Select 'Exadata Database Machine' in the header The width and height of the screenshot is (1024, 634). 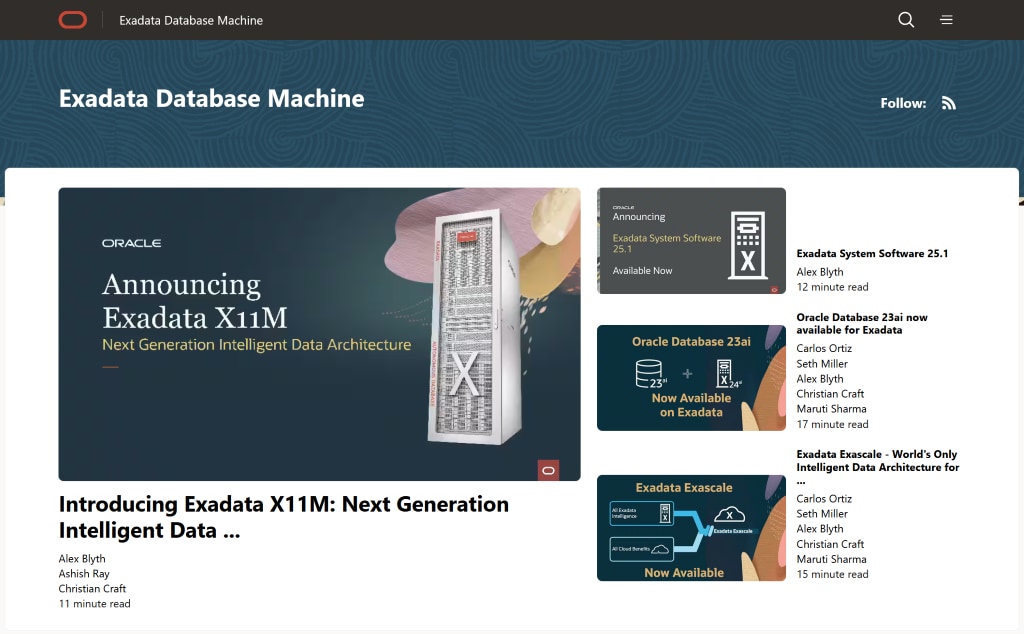point(190,20)
